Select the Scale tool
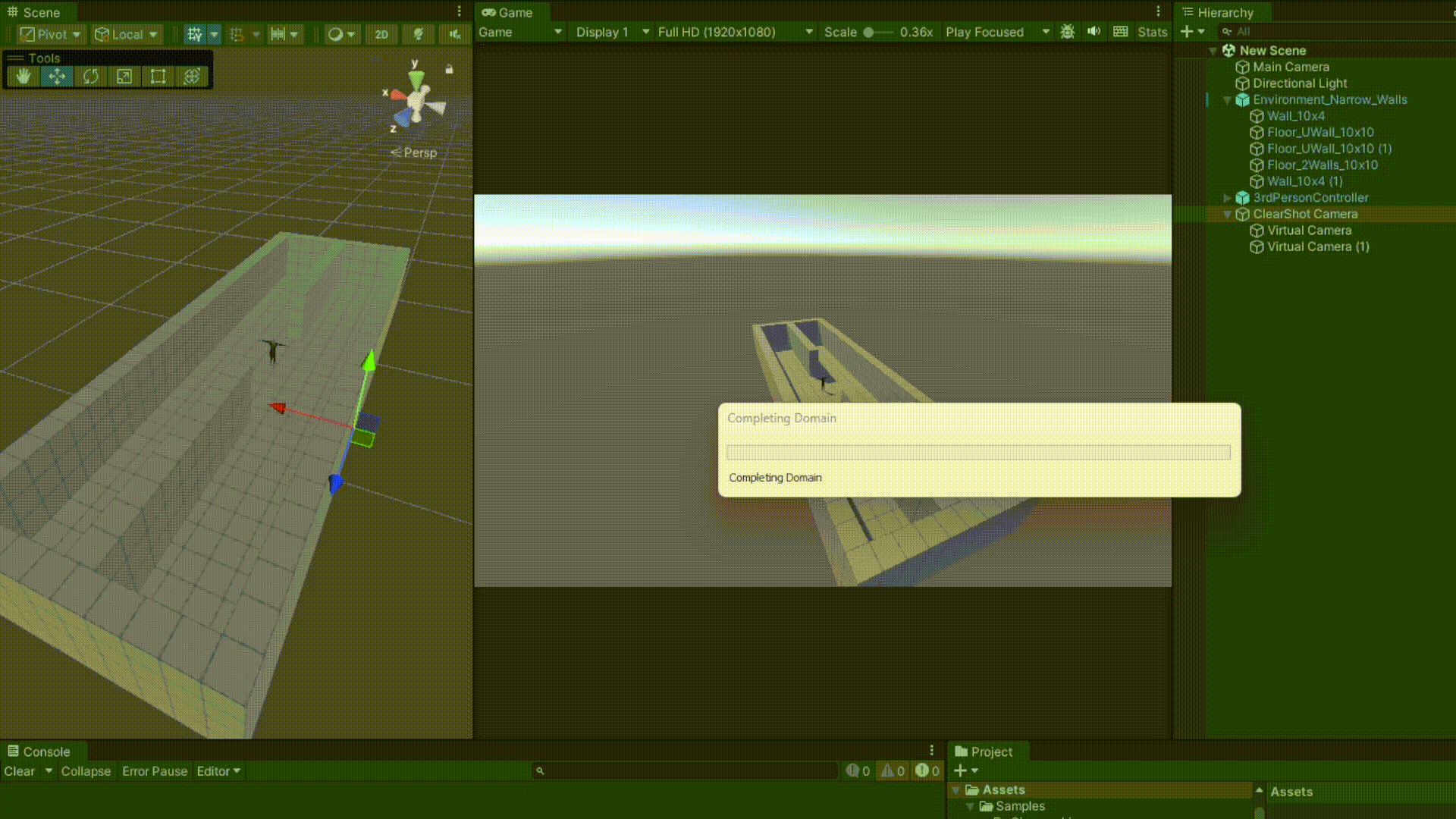The height and width of the screenshot is (819, 1456). (124, 77)
